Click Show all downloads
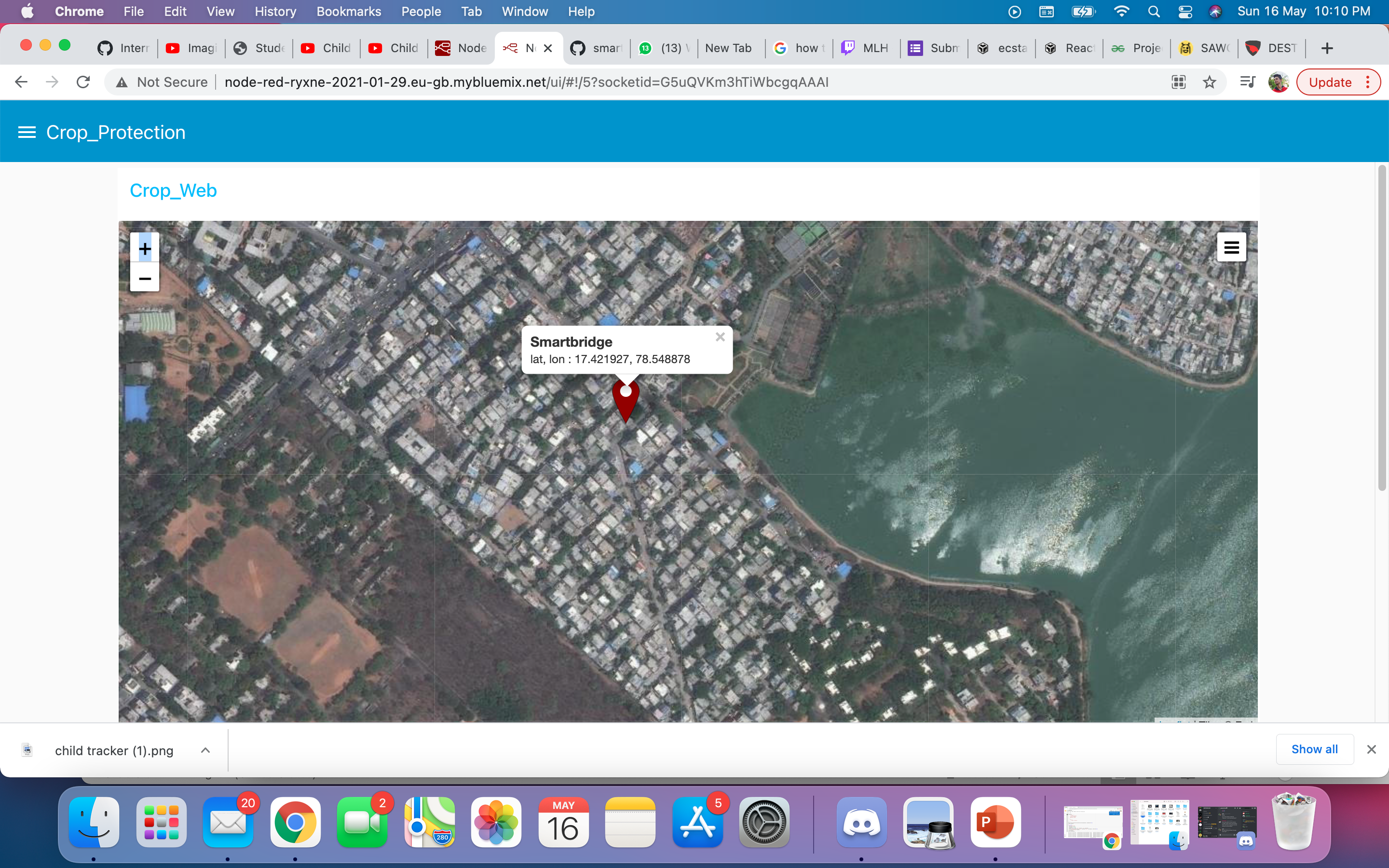The height and width of the screenshot is (868, 1389). click(x=1314, y=749)
